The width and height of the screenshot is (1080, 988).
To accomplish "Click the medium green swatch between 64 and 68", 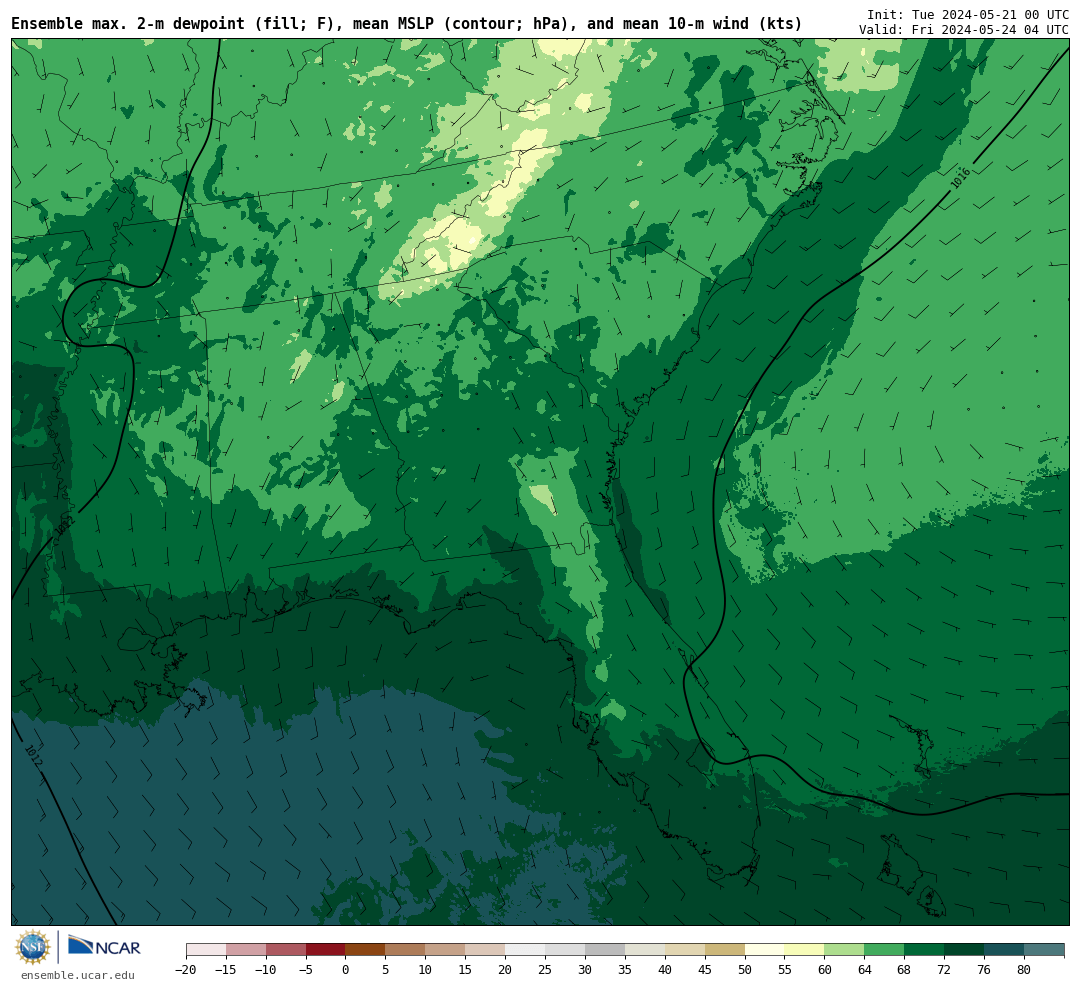I will tap(885, 950).
